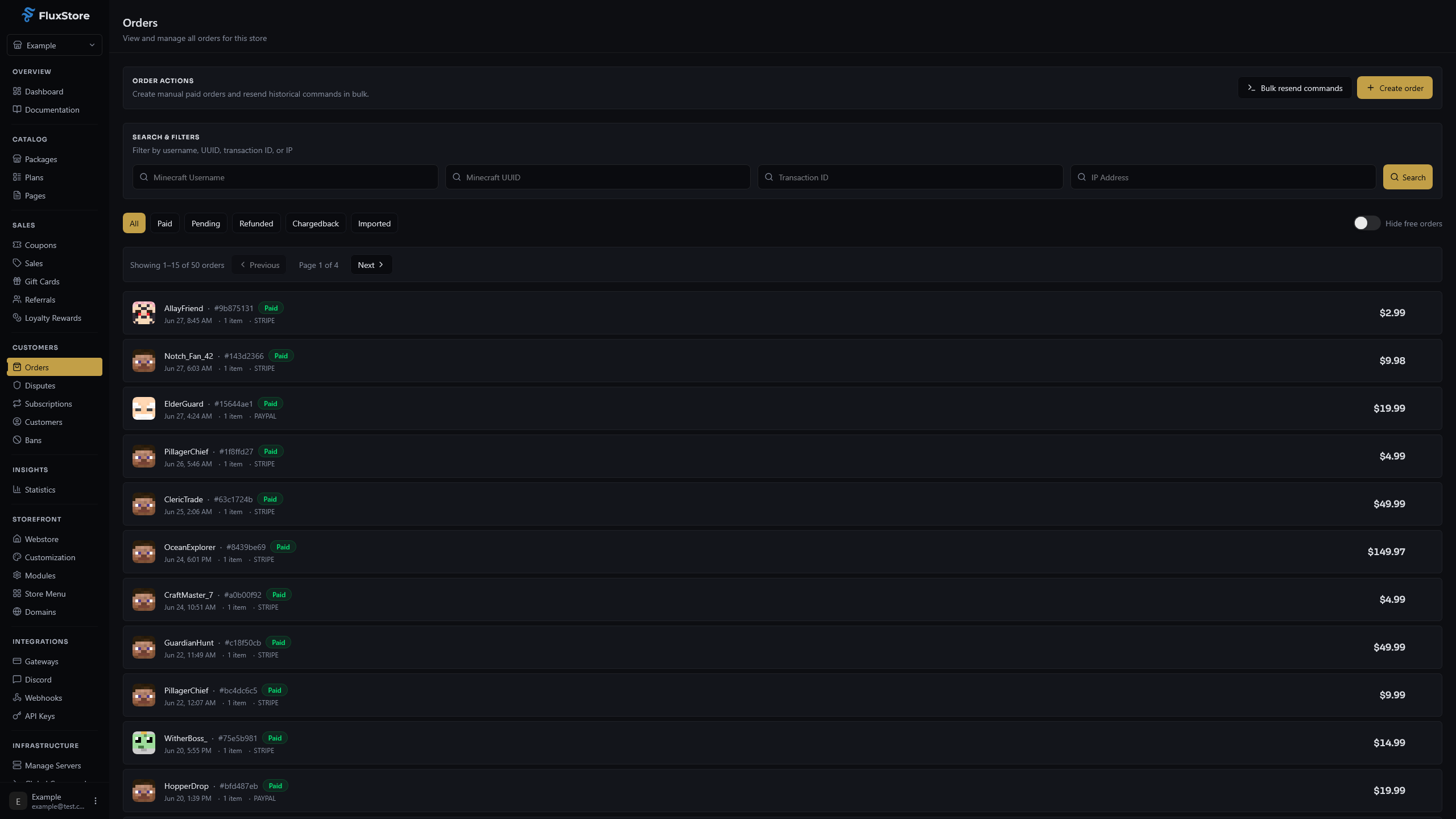
Task: Open the Bans icon
Action: (x=17, y=440)
